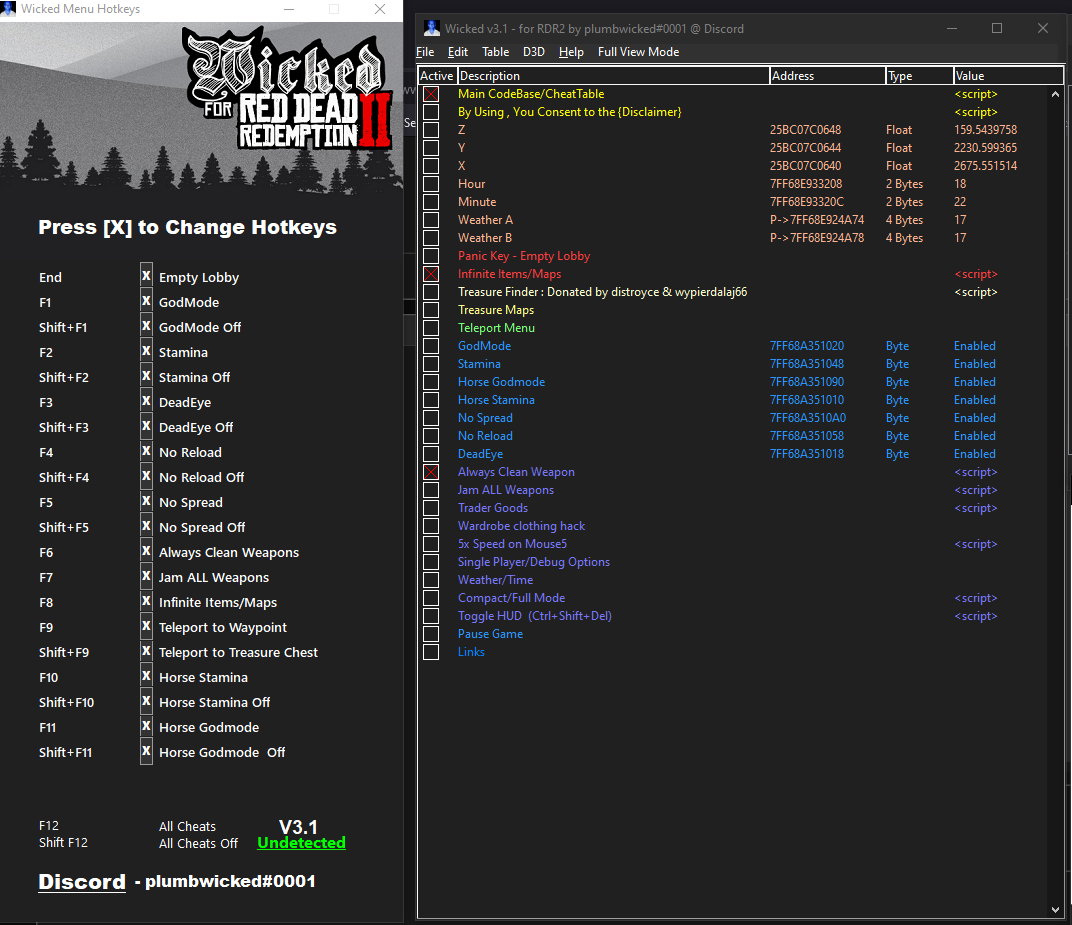
Task: Check the Treasure Maps active checkbox
Action: 430,310
